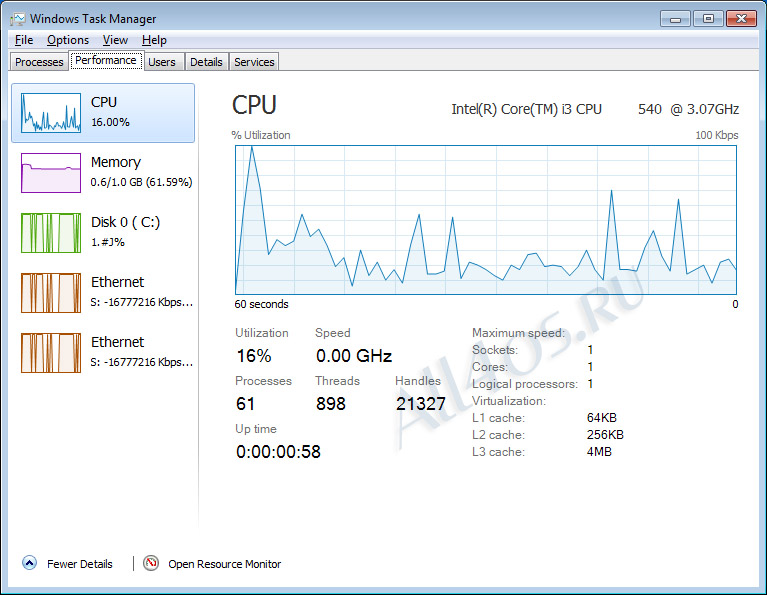767x595 pixels.
Task: Click the Fewer Details up-arrow icon
Action: point(29,563)
